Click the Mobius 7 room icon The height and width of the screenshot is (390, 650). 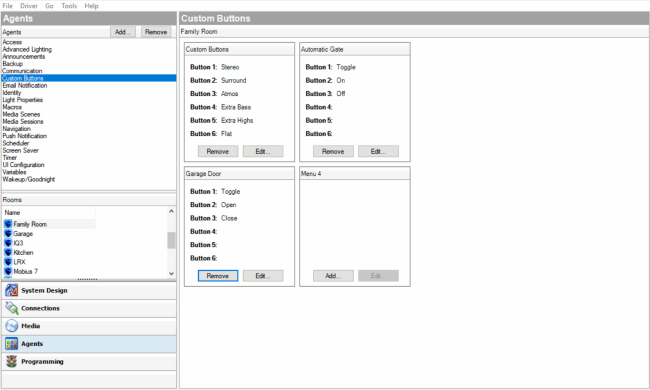[x=8, y=271]
